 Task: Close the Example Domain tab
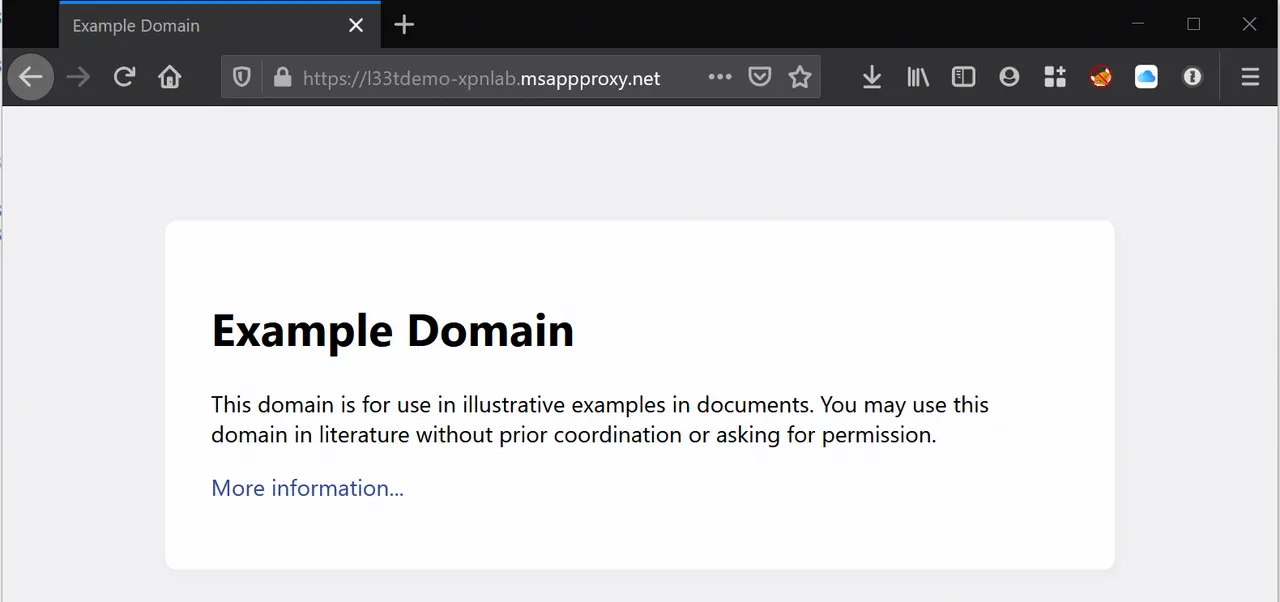tap(356, 25)
